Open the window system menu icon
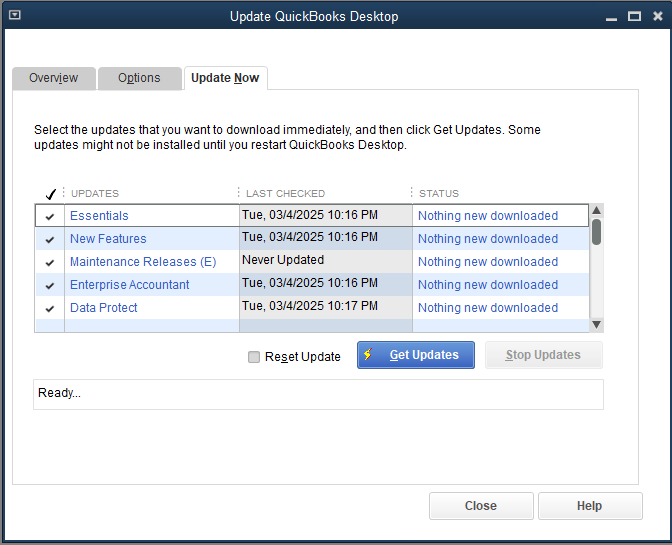The height and width of the screenshot is (545, 672). pos(15,15)
